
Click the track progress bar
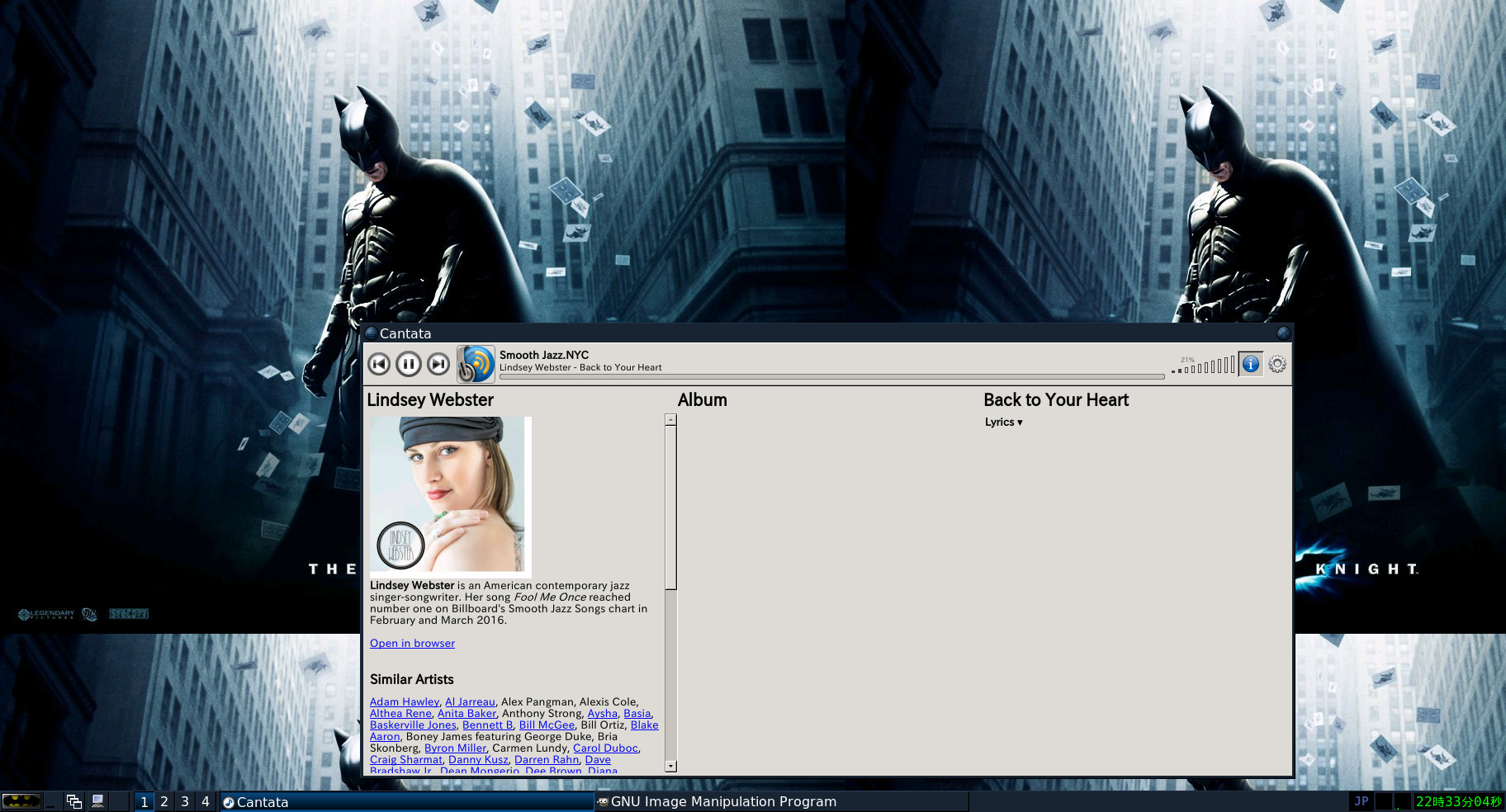click(831, 377)
